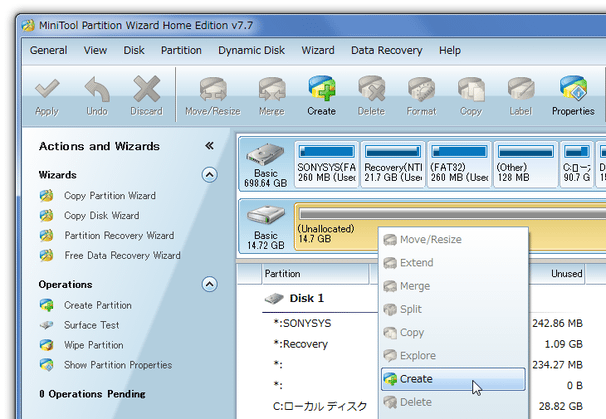Select the Merge toolbar icon
The width and height of the screenshot is (606, 419).
coord(272,90)
